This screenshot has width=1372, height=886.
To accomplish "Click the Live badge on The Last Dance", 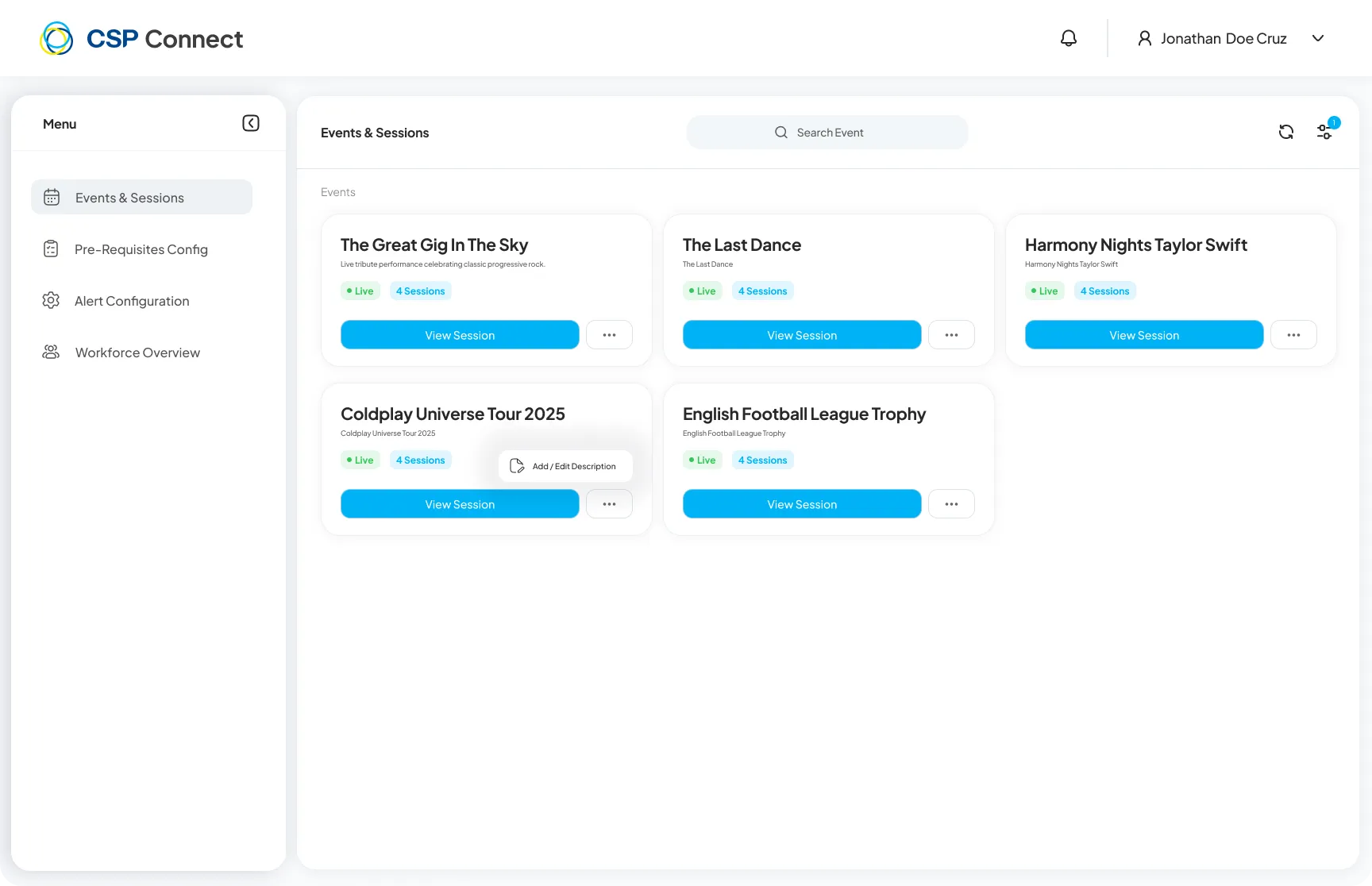I will coord(703,291).
